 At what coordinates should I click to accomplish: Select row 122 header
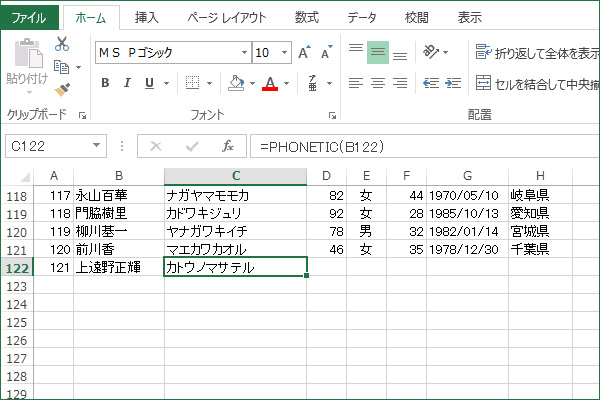coord(17,268)
